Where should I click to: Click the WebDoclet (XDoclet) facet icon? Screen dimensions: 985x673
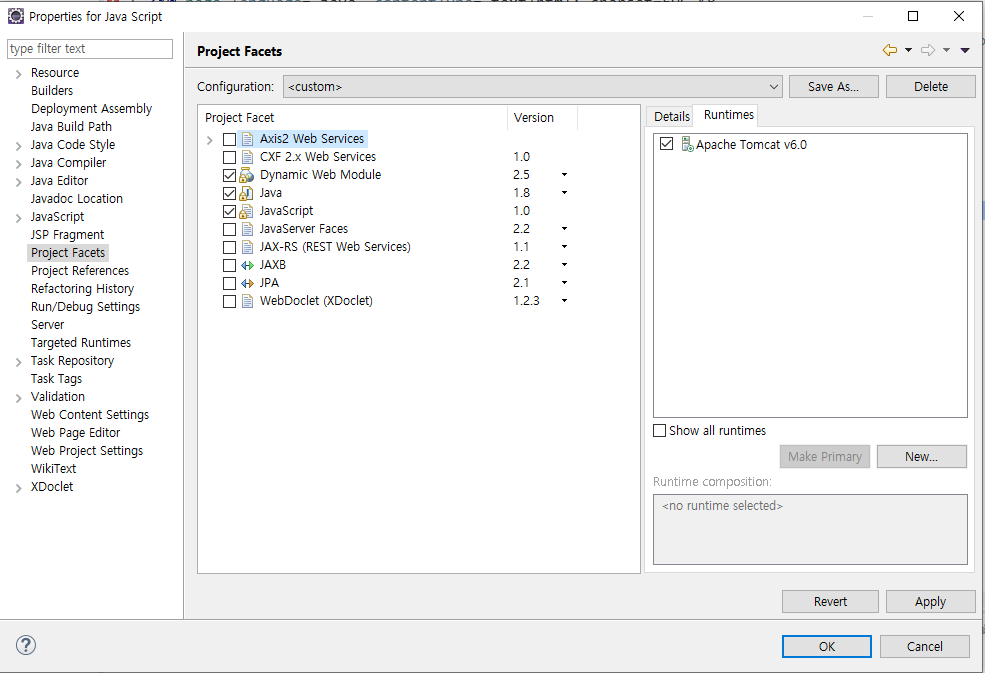(x=248, y=301)
